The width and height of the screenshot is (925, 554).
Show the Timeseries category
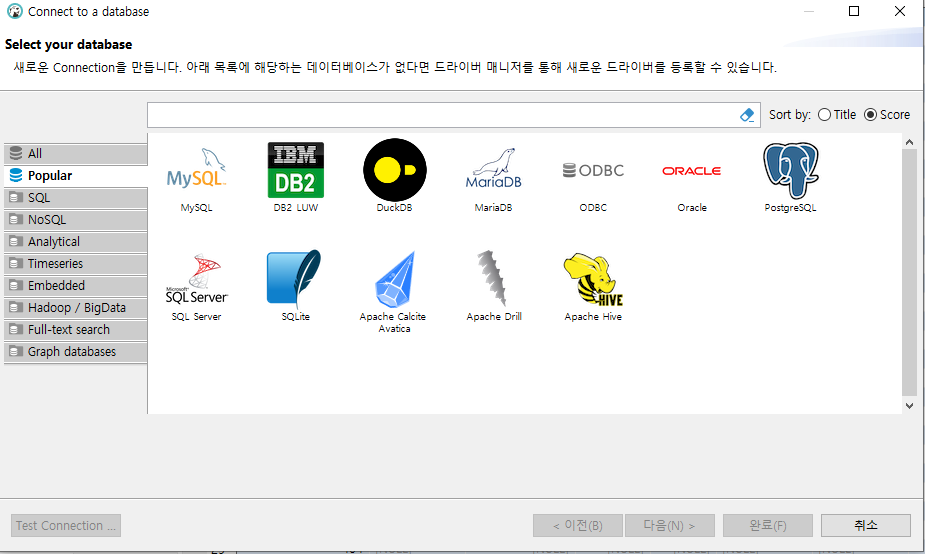tap(76, 263)
